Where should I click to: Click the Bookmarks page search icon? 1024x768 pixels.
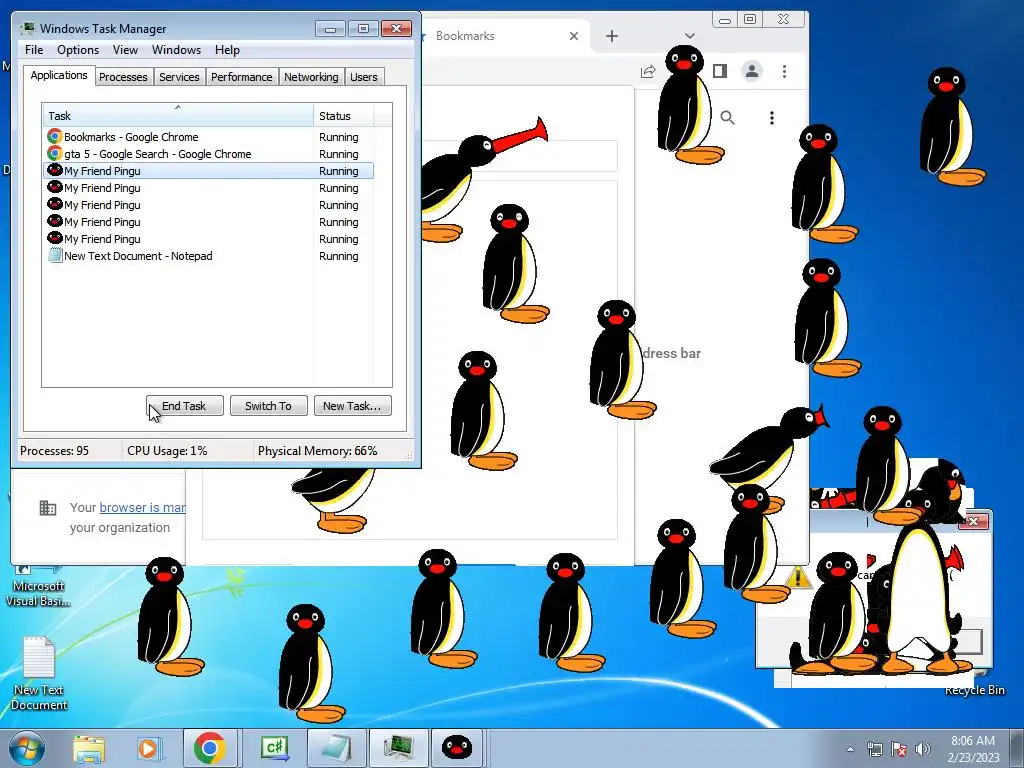[x=727, y=118]
